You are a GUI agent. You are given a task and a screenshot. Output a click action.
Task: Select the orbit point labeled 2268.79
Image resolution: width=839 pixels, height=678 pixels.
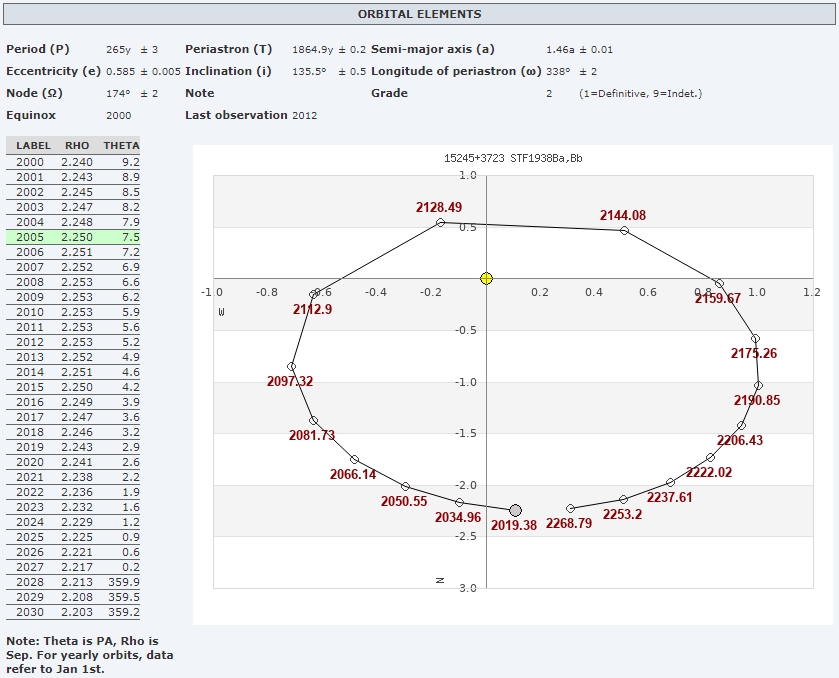coord(570,508)
